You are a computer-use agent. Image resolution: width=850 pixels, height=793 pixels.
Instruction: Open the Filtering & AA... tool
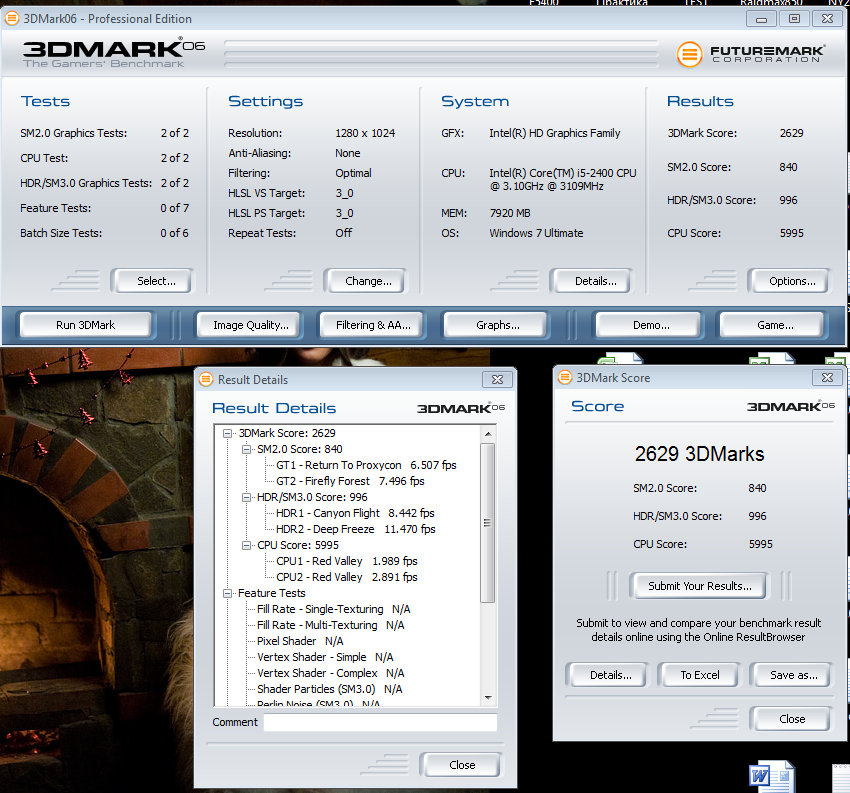click(372, 325)
